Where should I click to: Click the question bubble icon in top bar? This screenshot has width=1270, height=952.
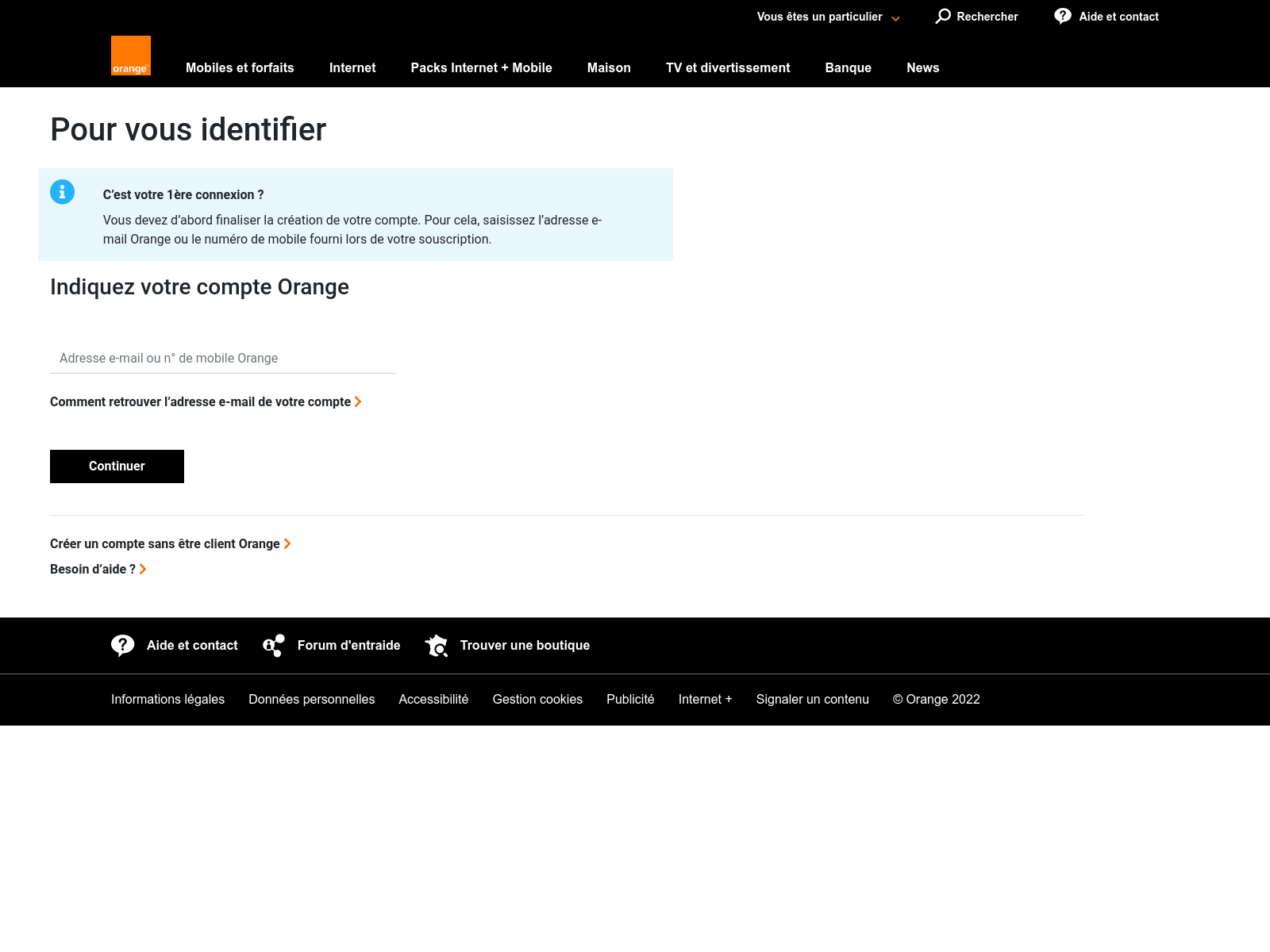point(1063,16)
